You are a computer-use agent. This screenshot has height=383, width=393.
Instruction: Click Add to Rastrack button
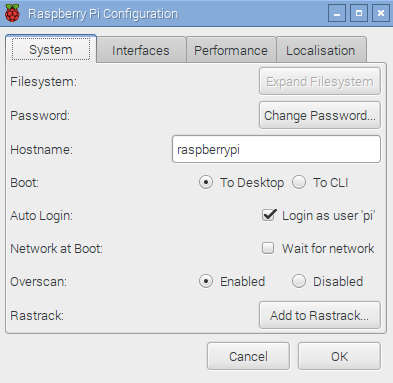(320, 315)
